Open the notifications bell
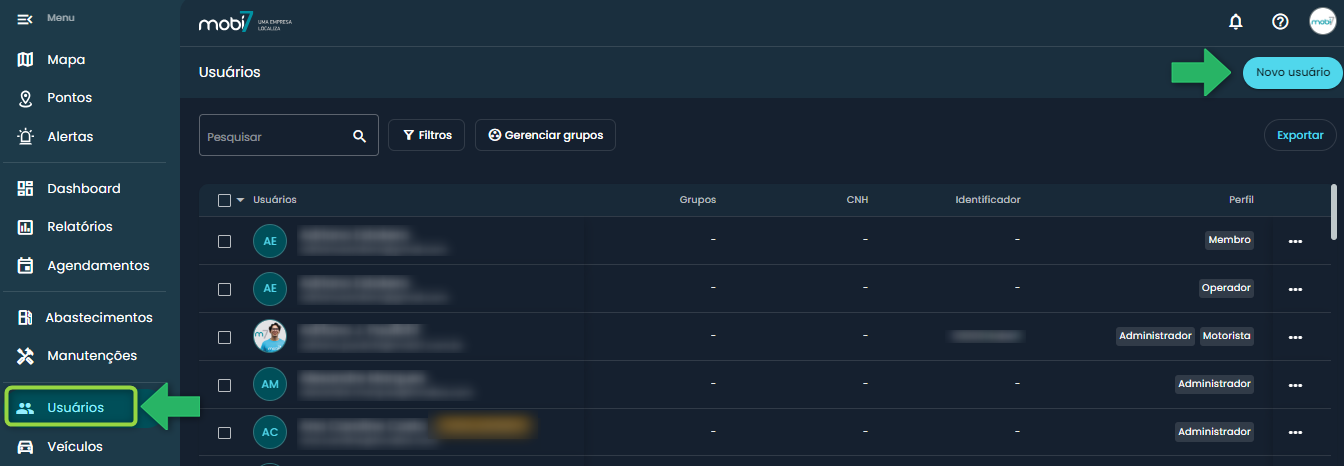The width and height of the screenshot is (1344, 466). [x=1235, y=21]
